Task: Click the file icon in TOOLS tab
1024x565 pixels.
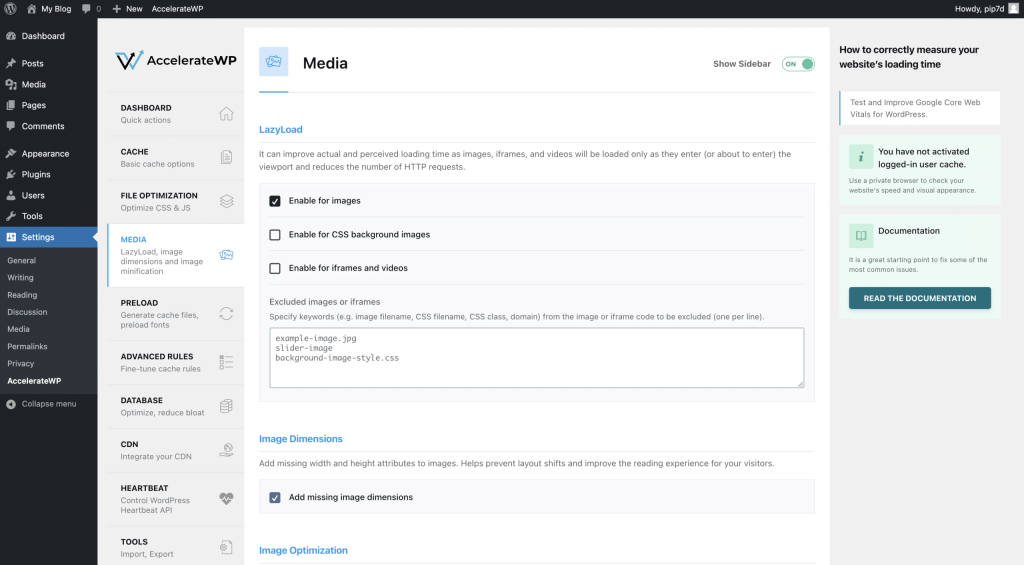Action: 226,547
